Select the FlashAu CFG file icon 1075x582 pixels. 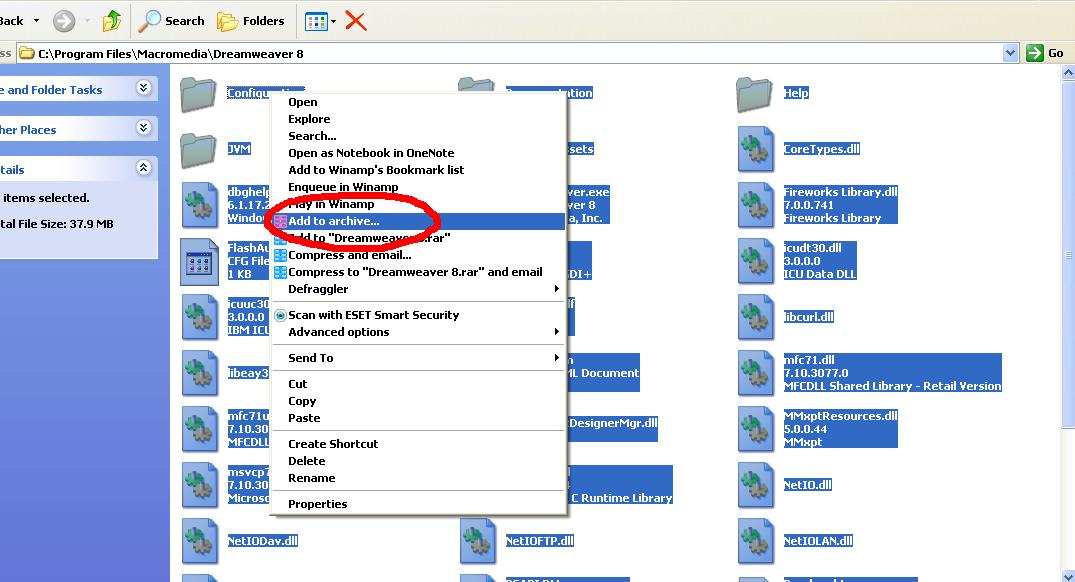[x=199, y=261]
